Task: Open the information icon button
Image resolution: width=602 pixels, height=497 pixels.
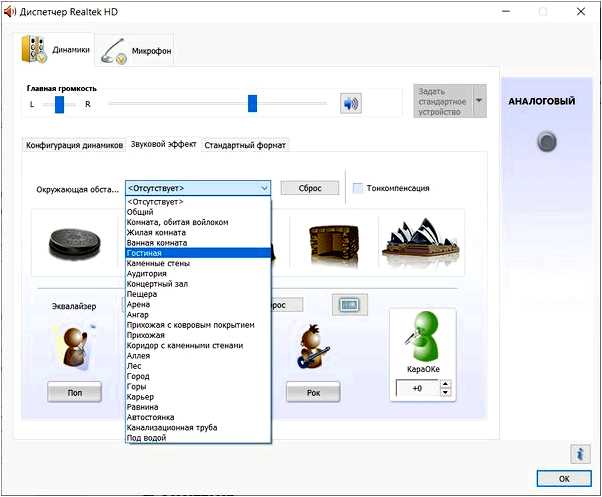Action: 580,454
